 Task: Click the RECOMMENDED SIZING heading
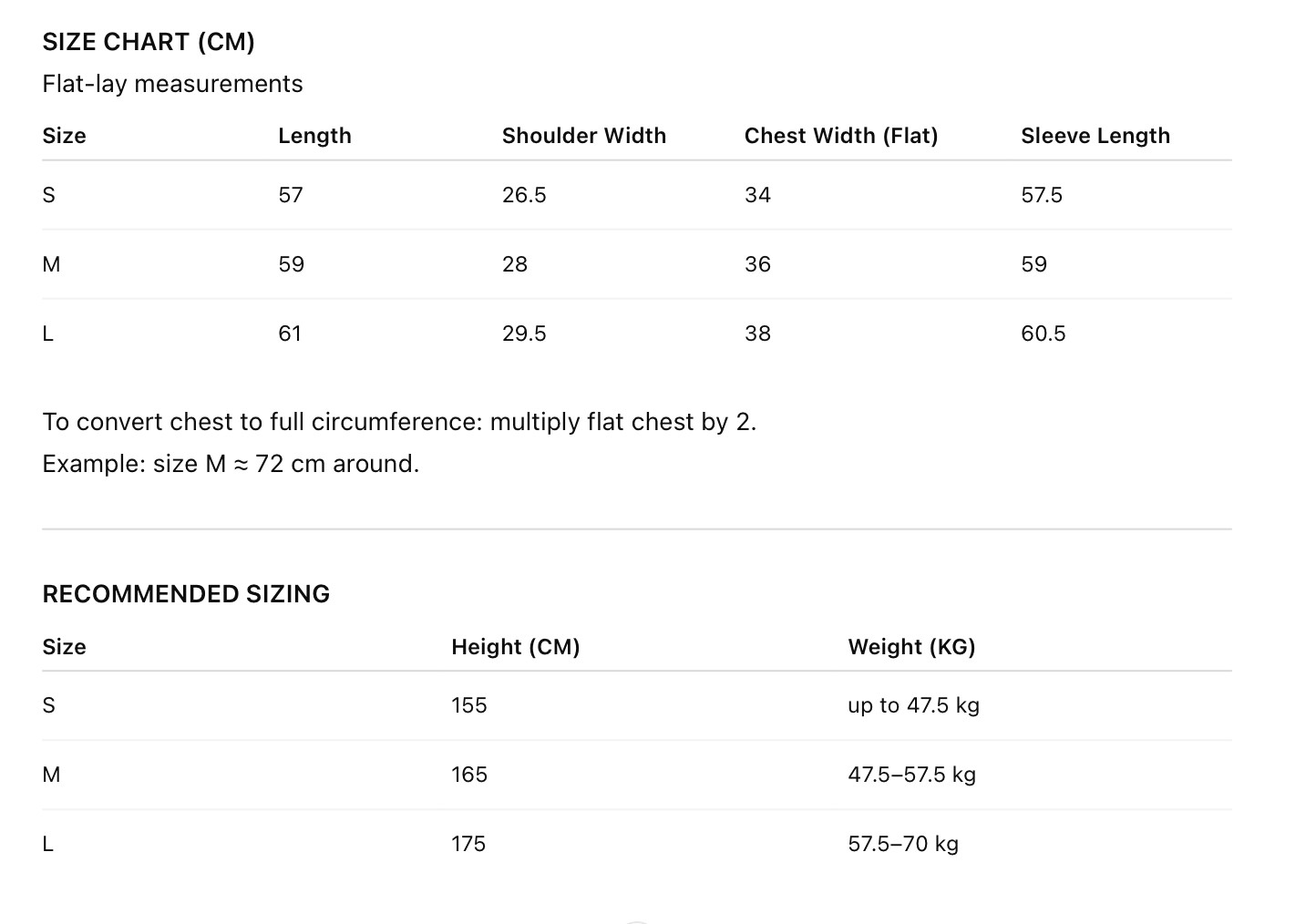pyautogui.click(x=186, y=594)
